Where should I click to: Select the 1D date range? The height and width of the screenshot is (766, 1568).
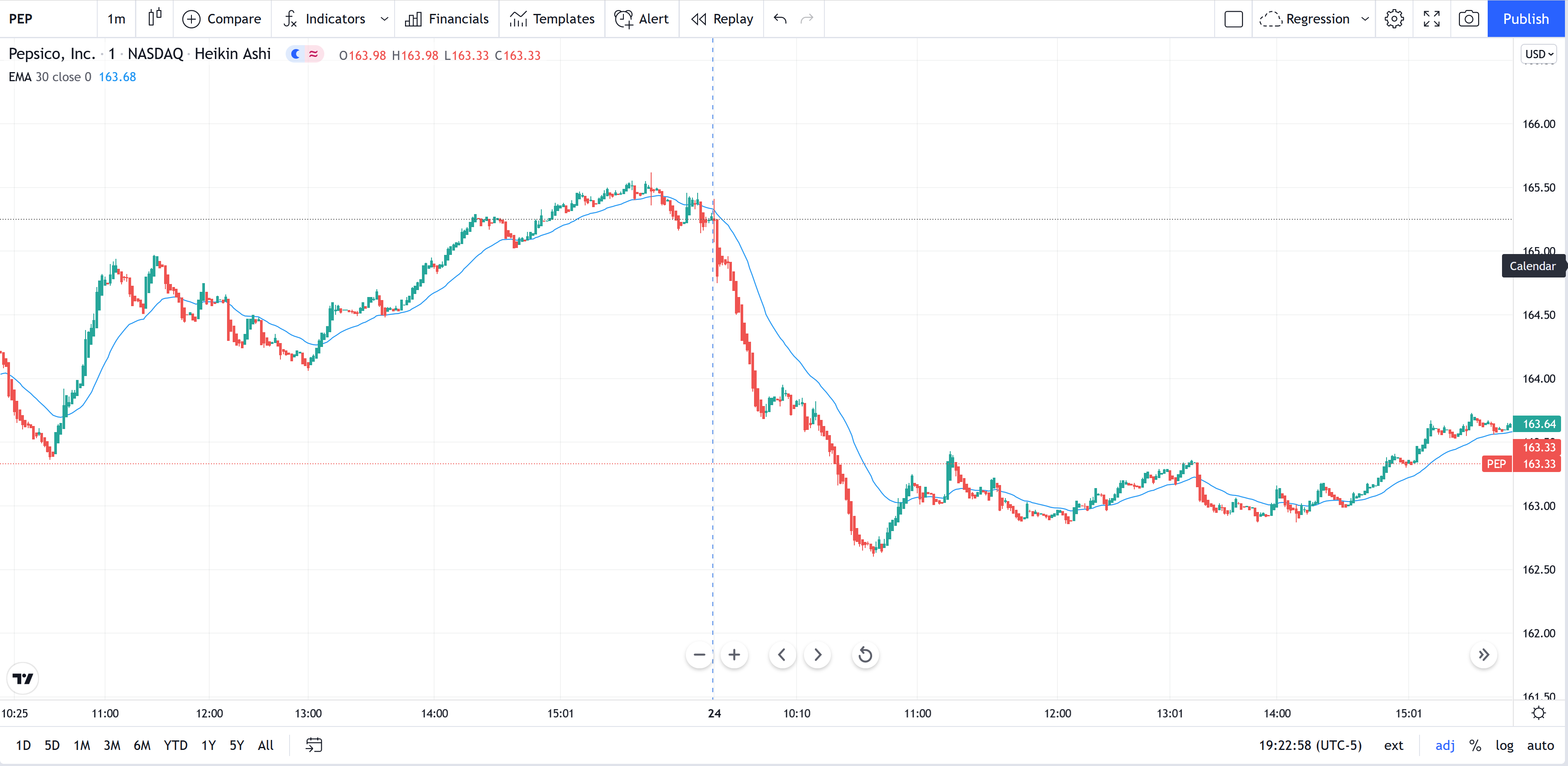pos(23,745)
